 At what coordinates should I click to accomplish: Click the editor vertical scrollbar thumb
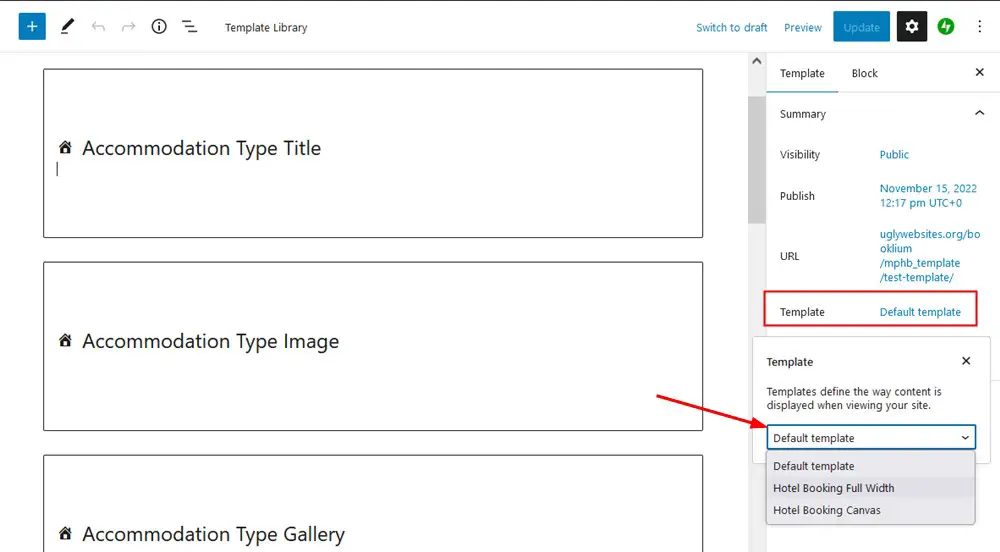[756, 159]
